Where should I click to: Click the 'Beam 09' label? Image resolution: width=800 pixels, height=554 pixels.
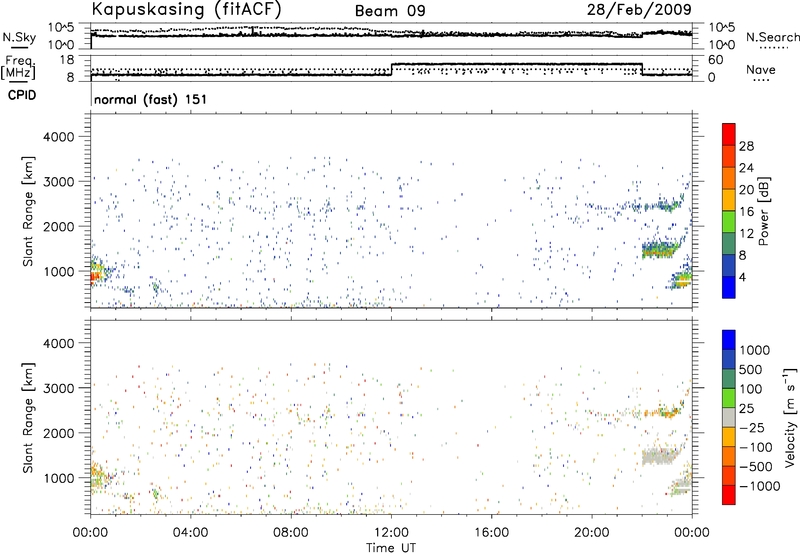pos(390,11)
